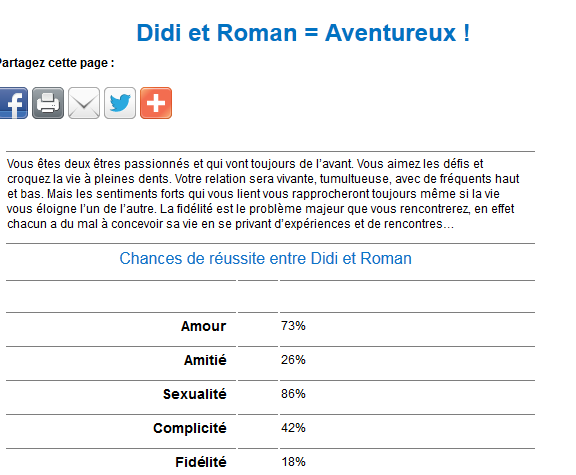Click the 86% Sexualité score

coord(293,394)
